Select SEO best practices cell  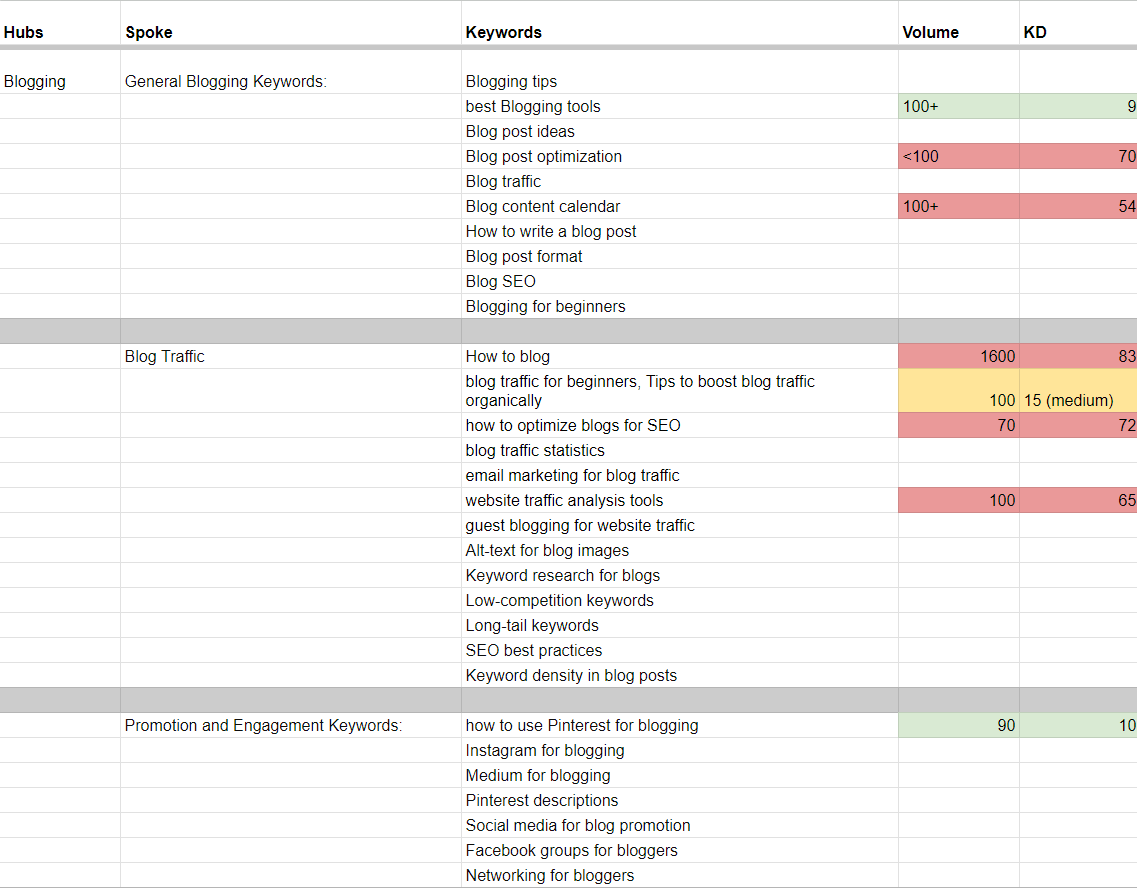click(x=679, y=650)
